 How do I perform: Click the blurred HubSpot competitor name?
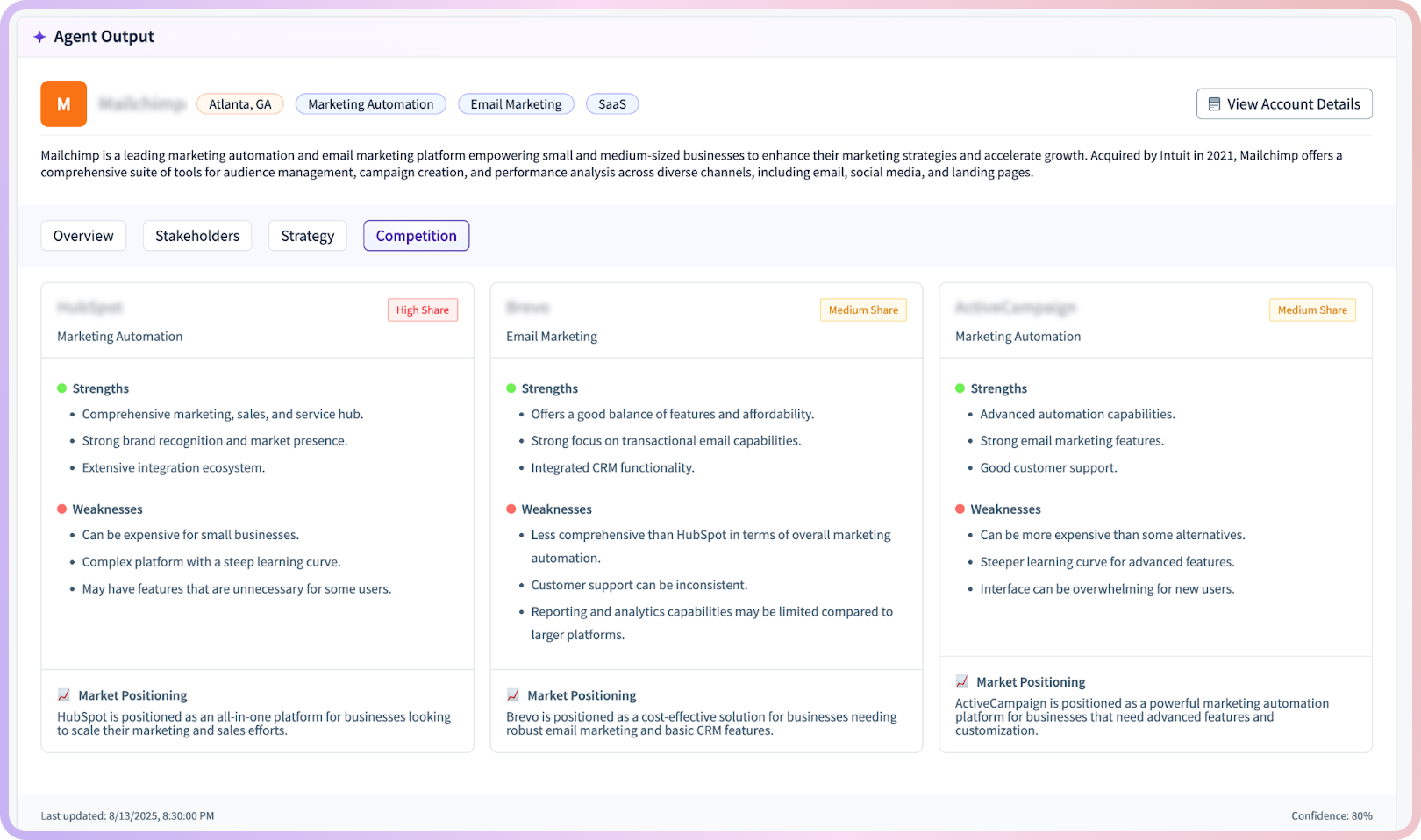click(90, 308)
